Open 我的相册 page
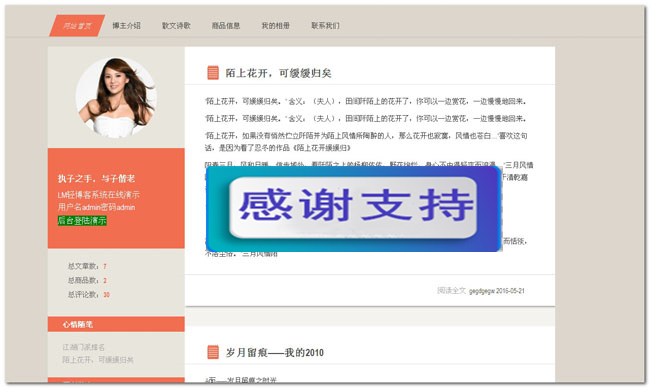 [x=276, y=26]
